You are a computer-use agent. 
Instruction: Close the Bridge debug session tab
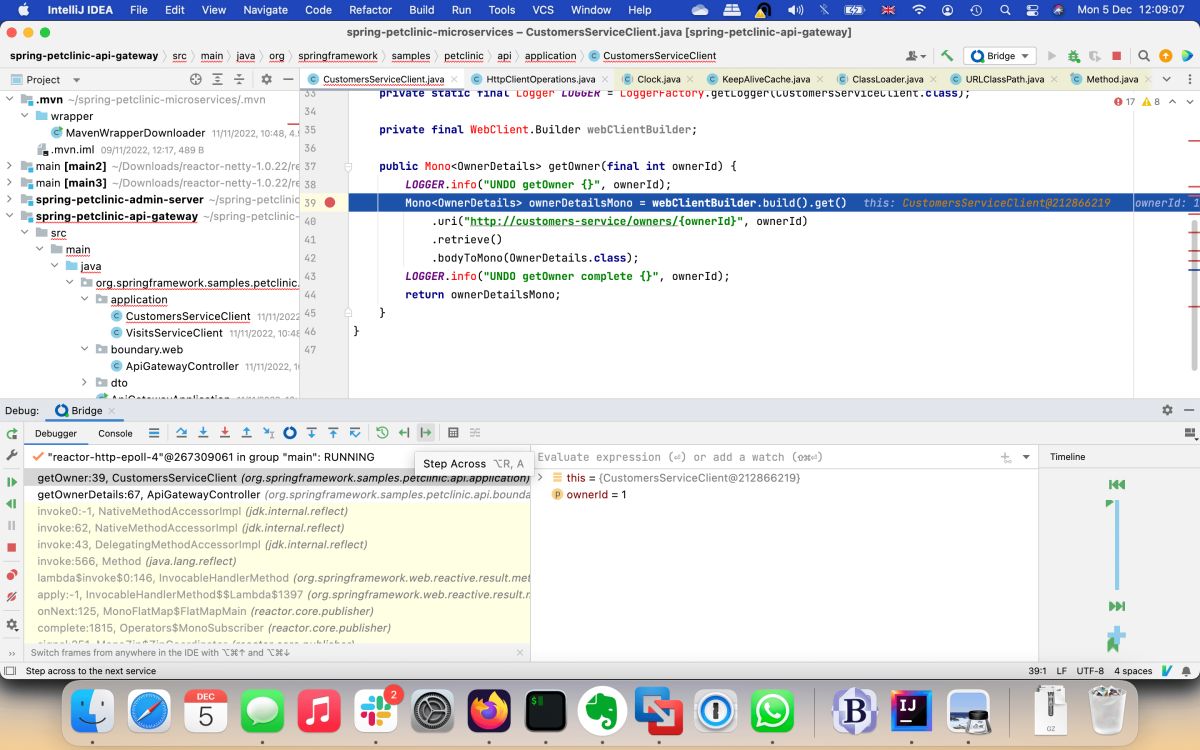tap(112, 411)
